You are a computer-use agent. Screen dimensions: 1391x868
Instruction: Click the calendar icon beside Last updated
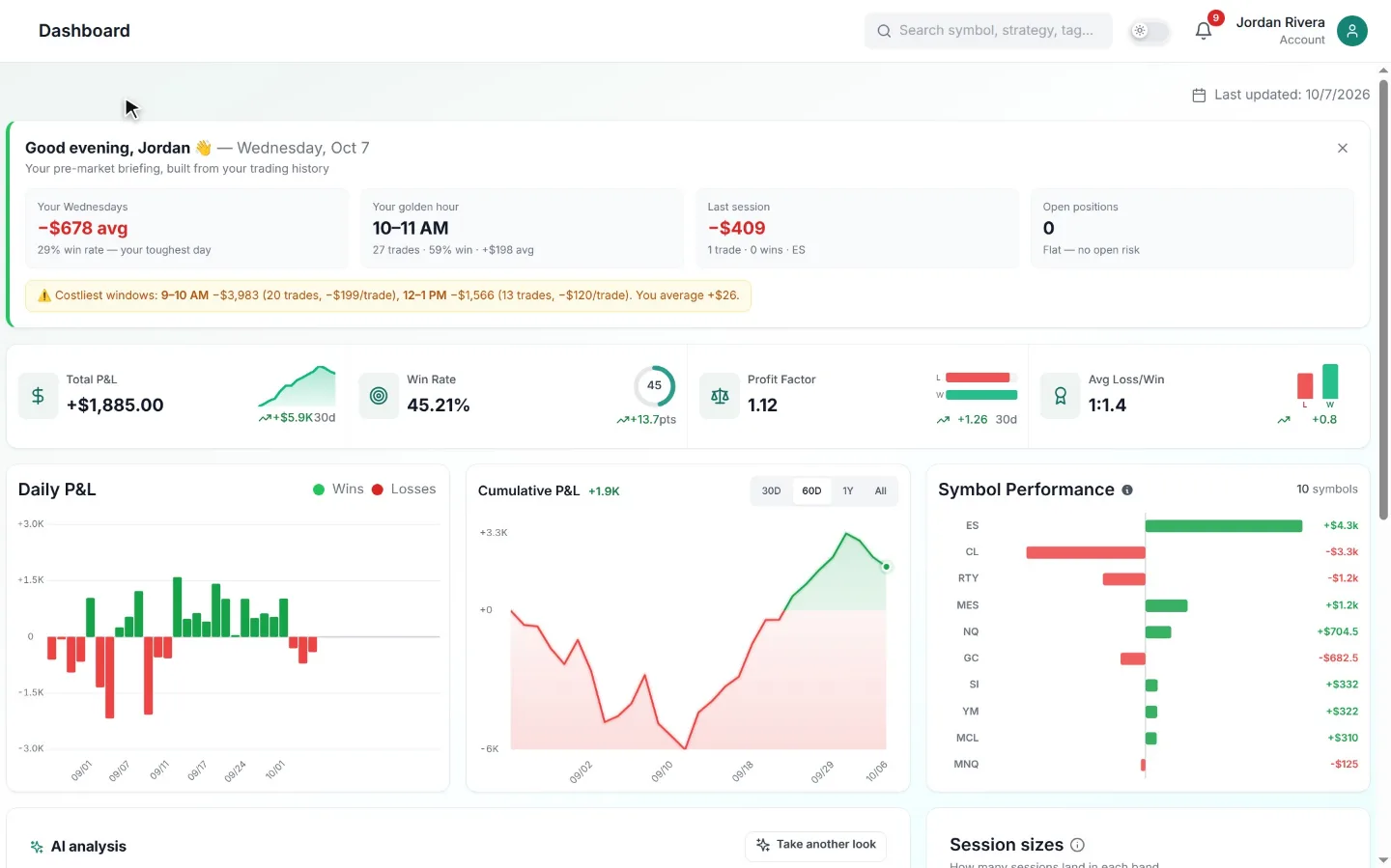click(1199, 95)
